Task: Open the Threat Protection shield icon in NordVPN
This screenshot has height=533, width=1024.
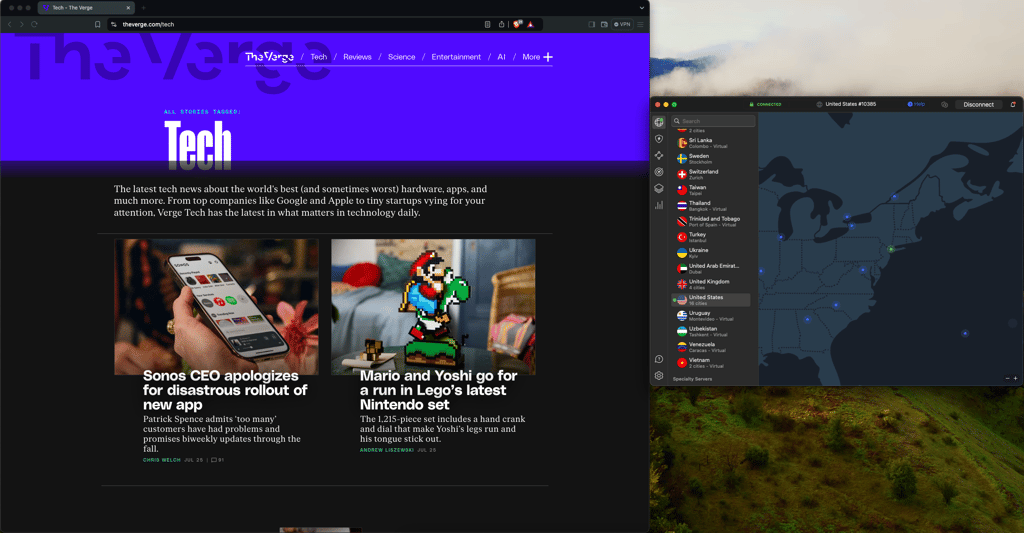Action: point(659,139)
